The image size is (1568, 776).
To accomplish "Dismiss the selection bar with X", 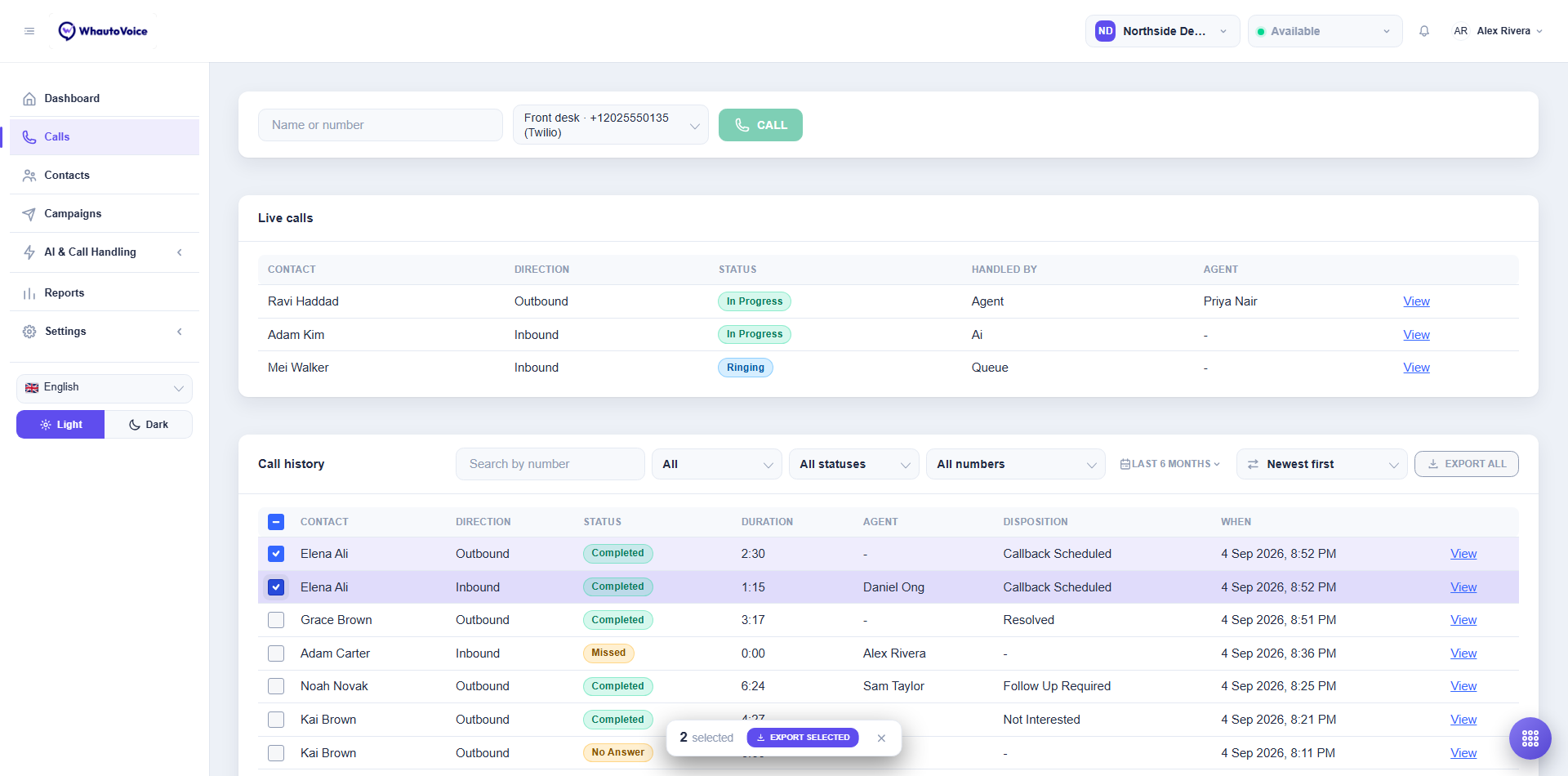I will tap(881, 738).
